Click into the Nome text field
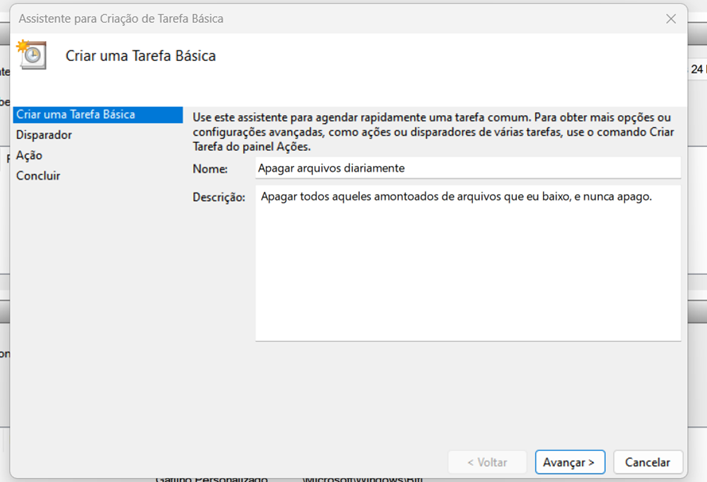707x482 pixels. pyautogui.click(x=467, y=169)
